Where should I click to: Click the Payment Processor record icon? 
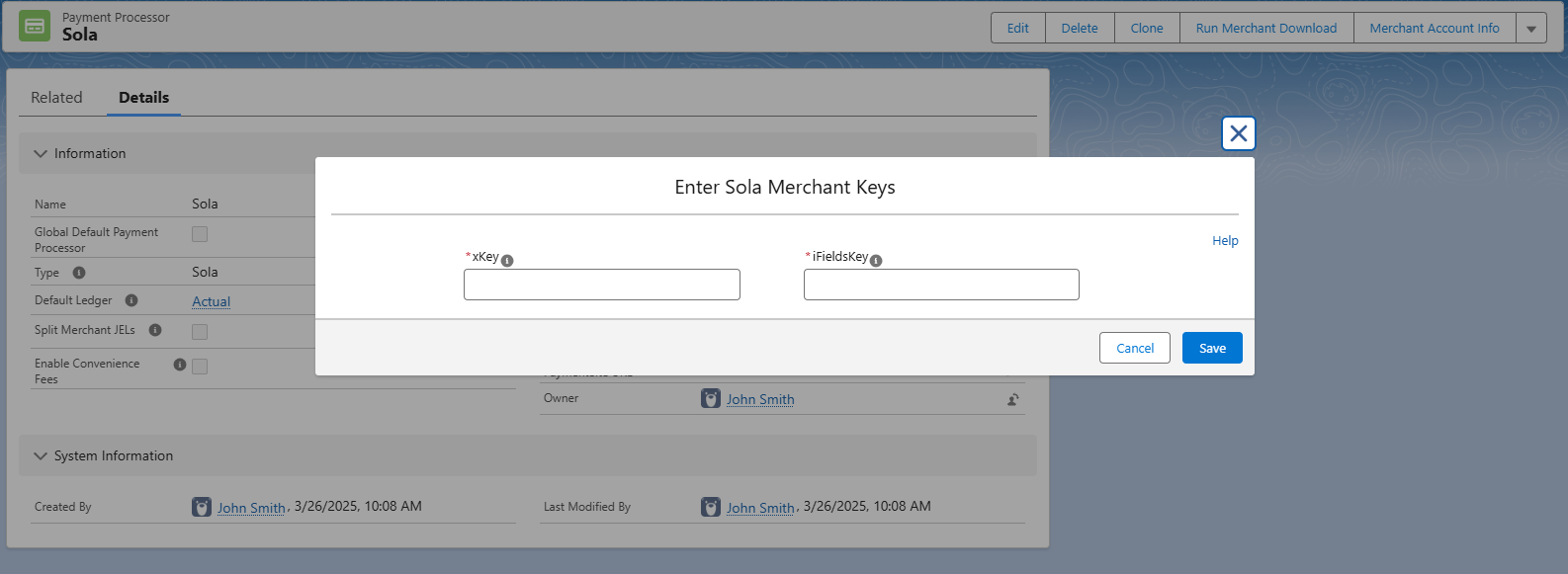tap(35, 26)
